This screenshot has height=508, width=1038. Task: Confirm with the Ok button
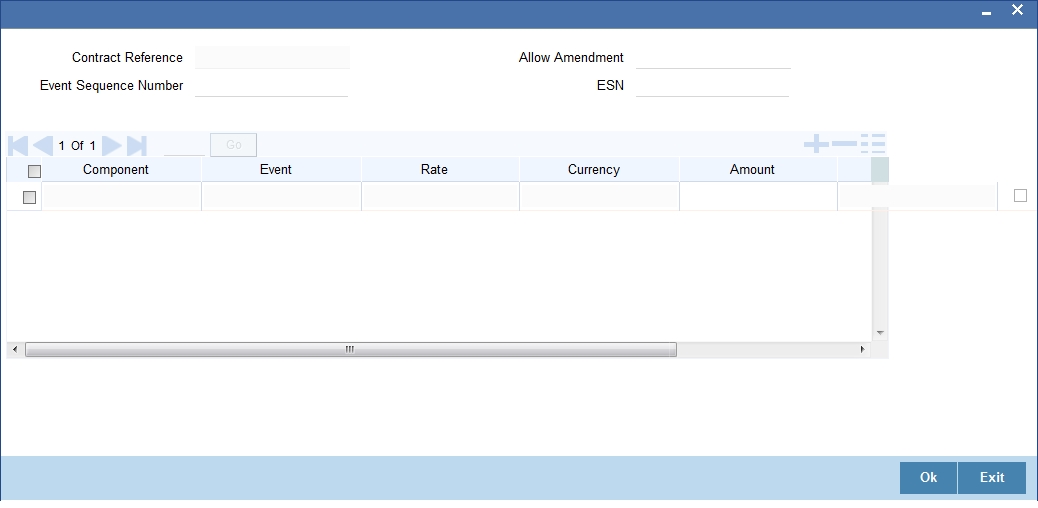[x=928, y=478]
